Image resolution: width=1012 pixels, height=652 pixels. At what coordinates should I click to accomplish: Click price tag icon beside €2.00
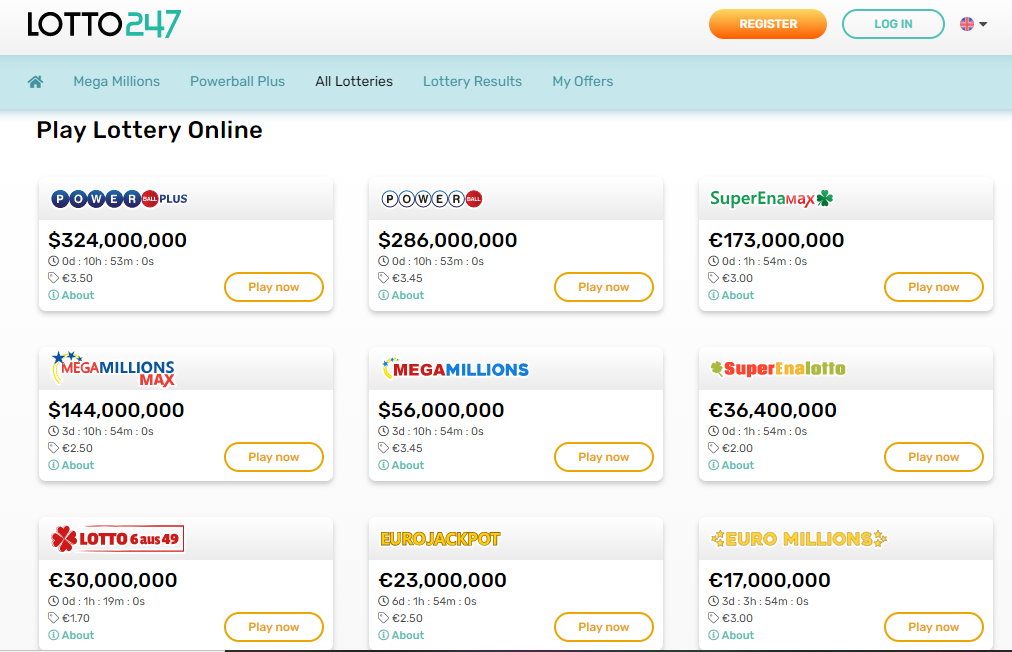pyautogui.click(x=713, y=448)
